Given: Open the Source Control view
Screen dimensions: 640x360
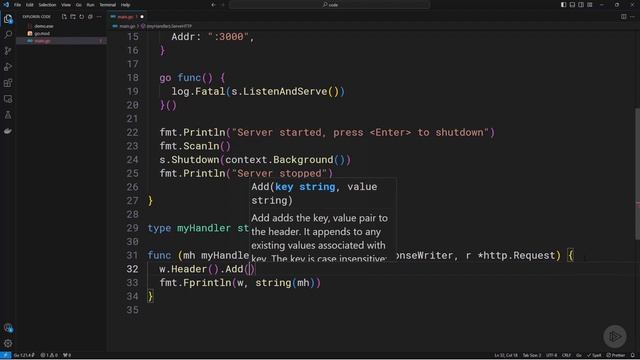Looking at the screenshot, I should pyautogui.click(x=8, y=51).
